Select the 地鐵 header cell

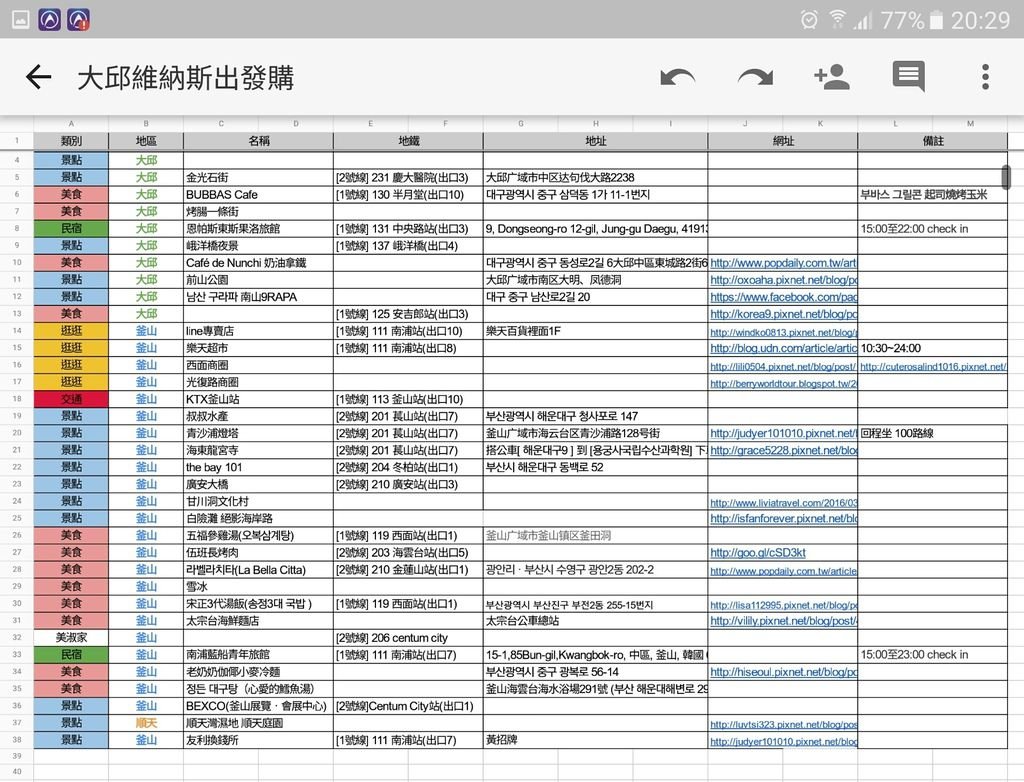click(408, 140)
